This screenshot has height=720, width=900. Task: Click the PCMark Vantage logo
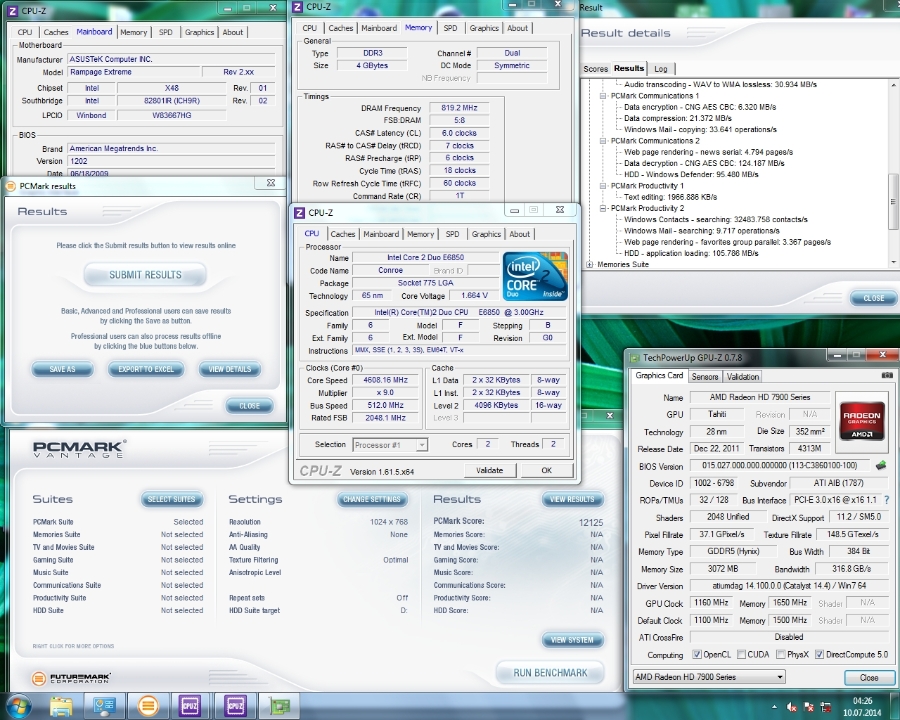[x=79, y=449]
